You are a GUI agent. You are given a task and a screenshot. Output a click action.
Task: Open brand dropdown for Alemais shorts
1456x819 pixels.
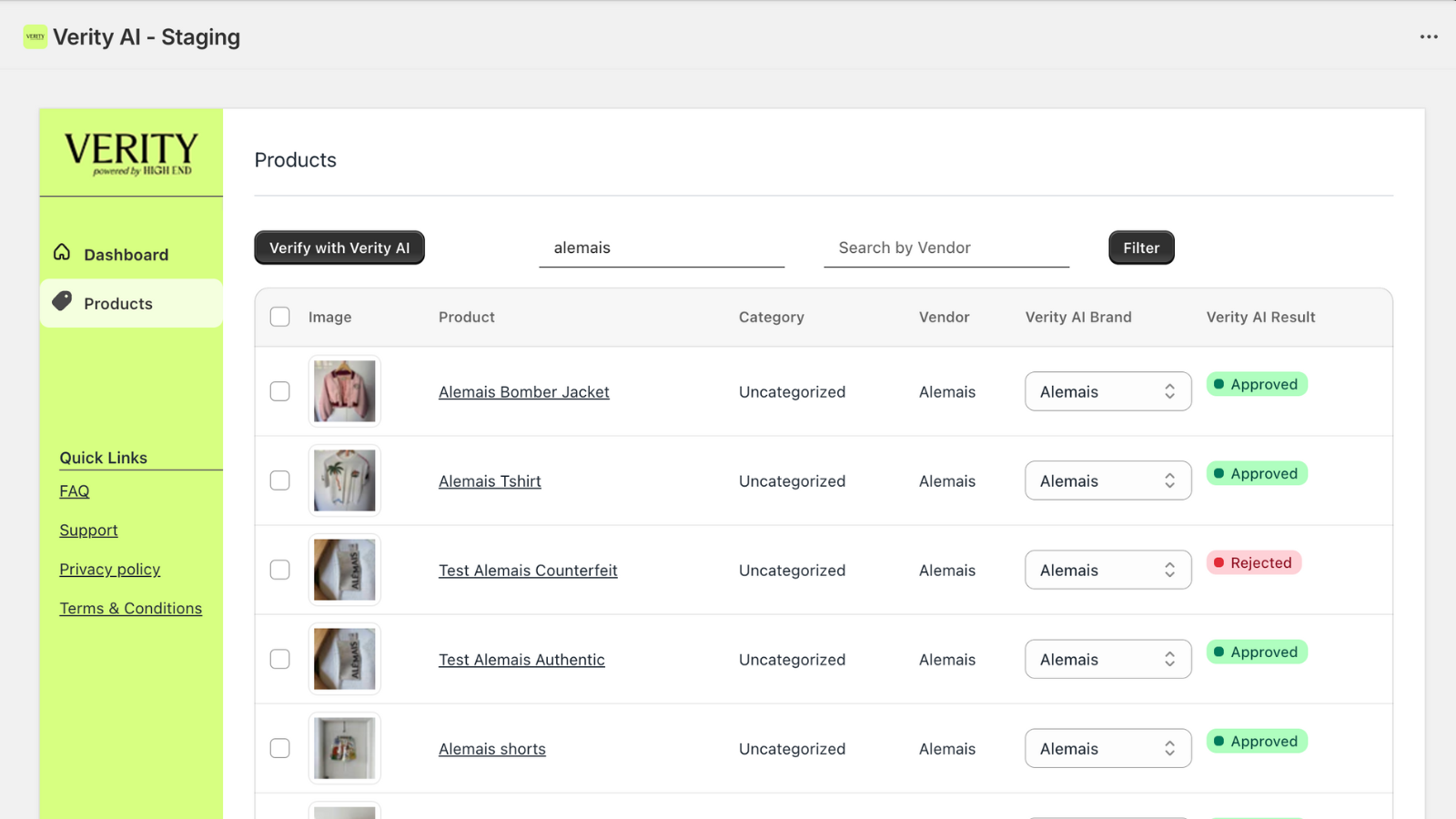1108,748
